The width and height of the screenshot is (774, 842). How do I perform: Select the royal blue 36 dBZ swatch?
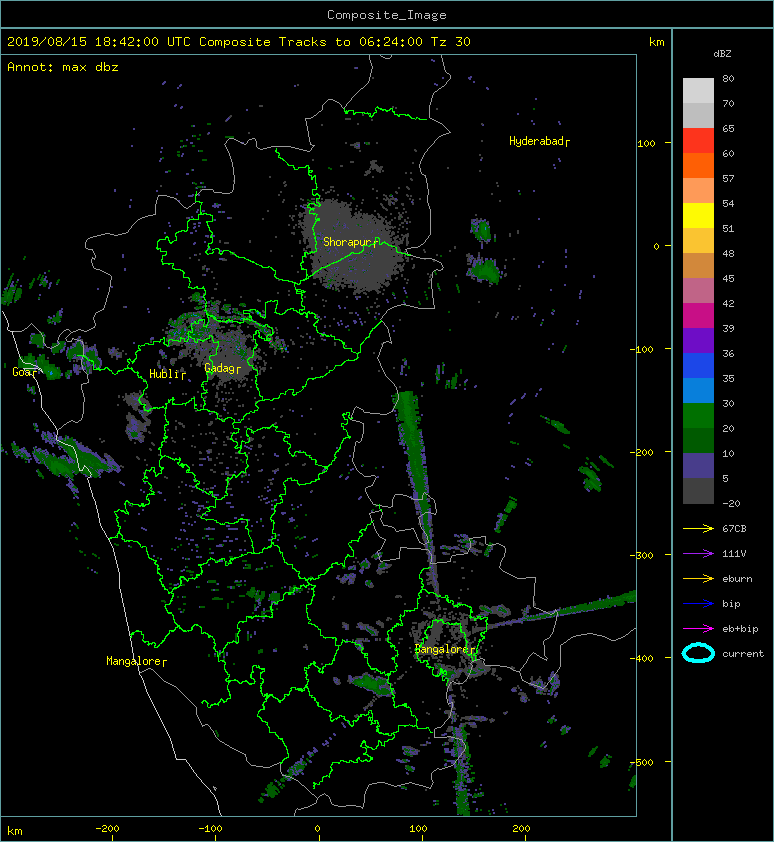click(x=698, y=365)
